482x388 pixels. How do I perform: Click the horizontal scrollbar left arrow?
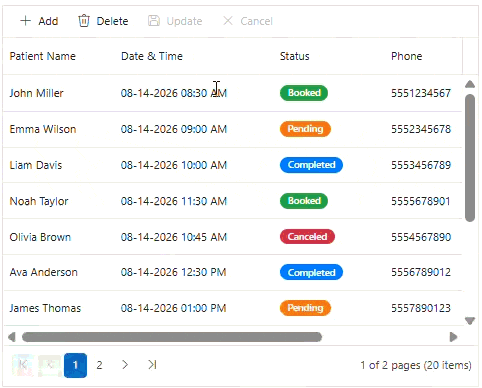coord(12,337)
